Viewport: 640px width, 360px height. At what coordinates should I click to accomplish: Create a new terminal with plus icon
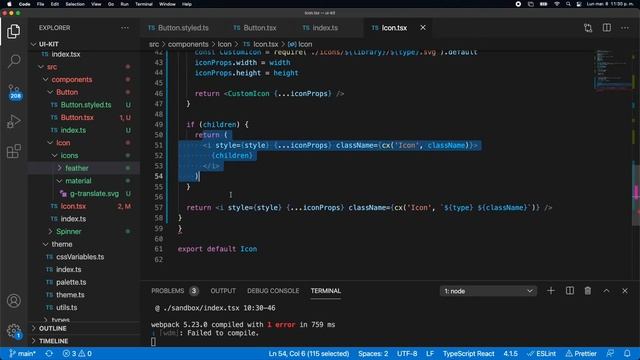551,291
